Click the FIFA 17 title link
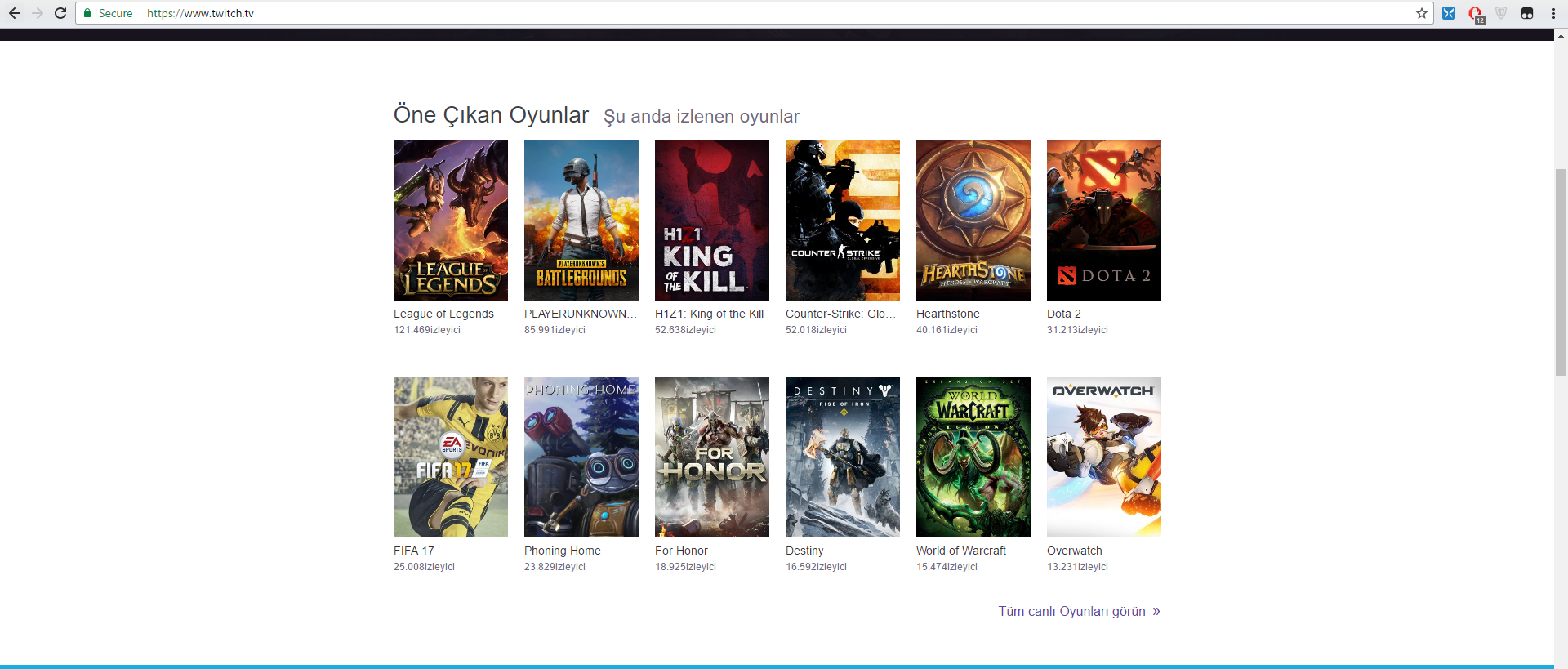 click(413, 551)
